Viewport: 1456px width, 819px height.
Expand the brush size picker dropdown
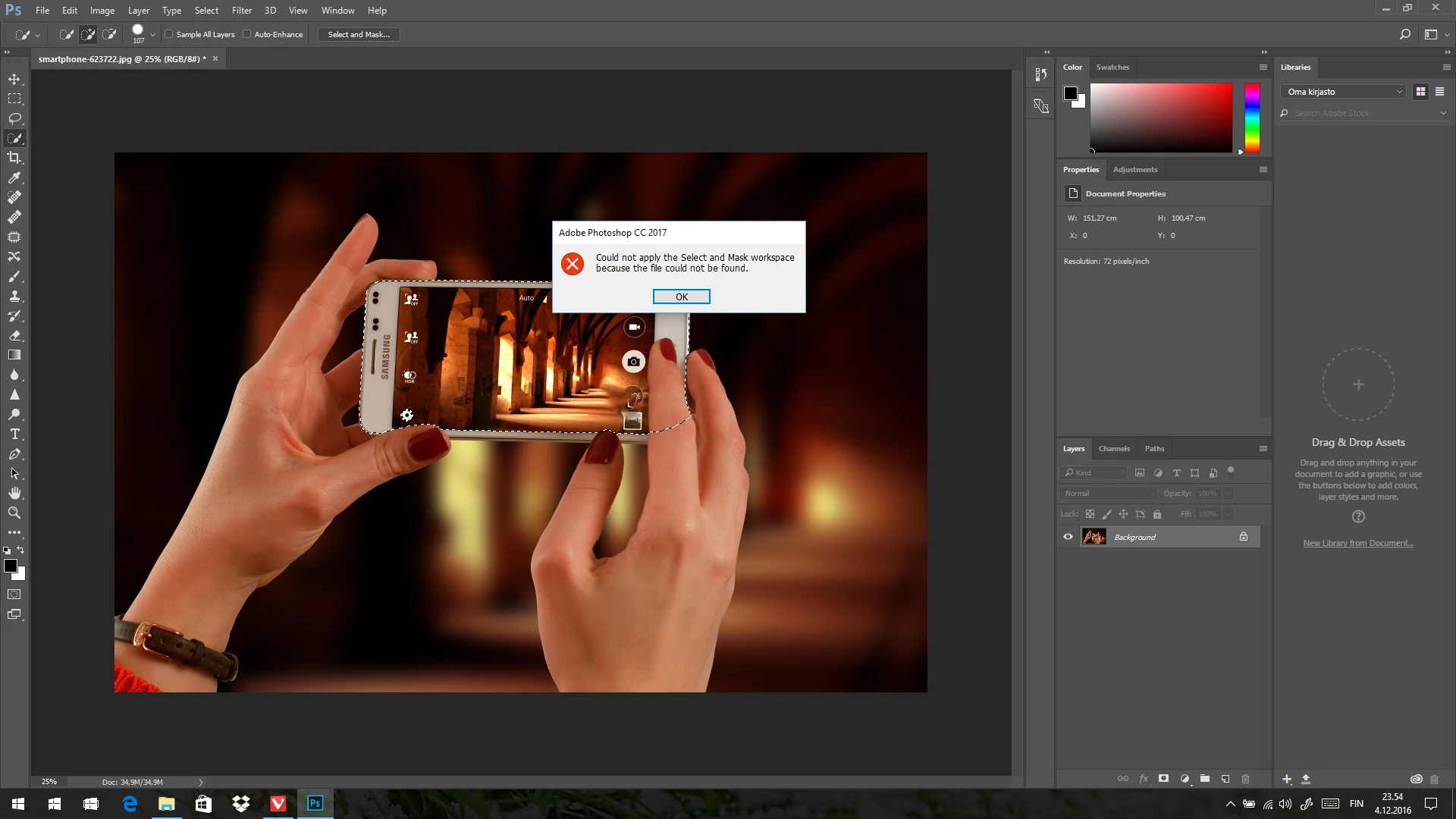pyautogui.click(x=152, y=35)
